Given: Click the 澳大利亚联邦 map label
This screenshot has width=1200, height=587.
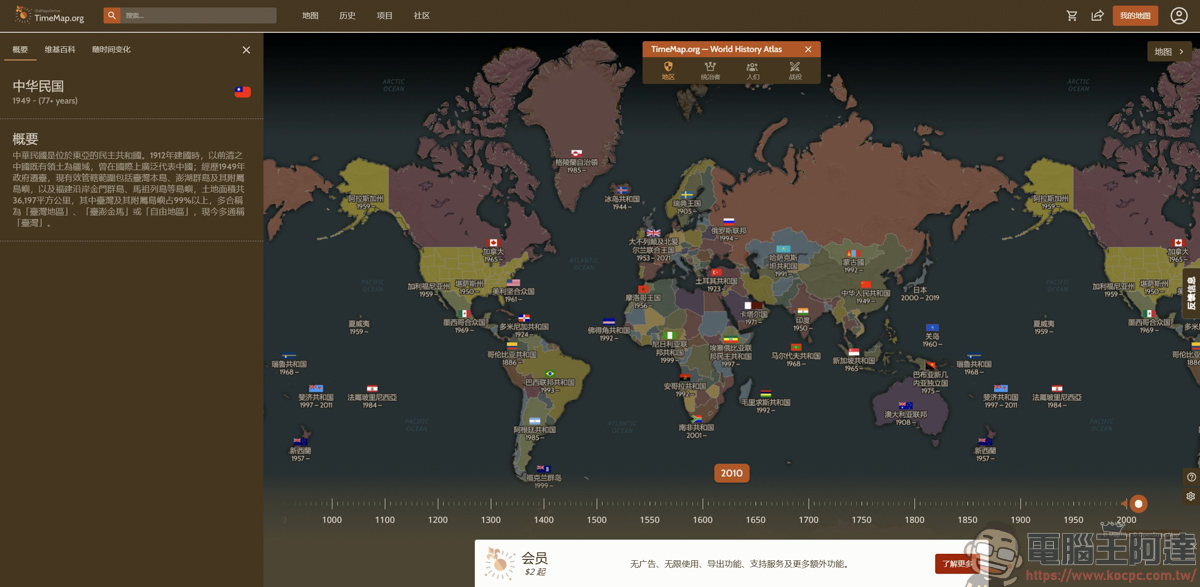Looking at the screenshot, I should (x=906, y=414).
